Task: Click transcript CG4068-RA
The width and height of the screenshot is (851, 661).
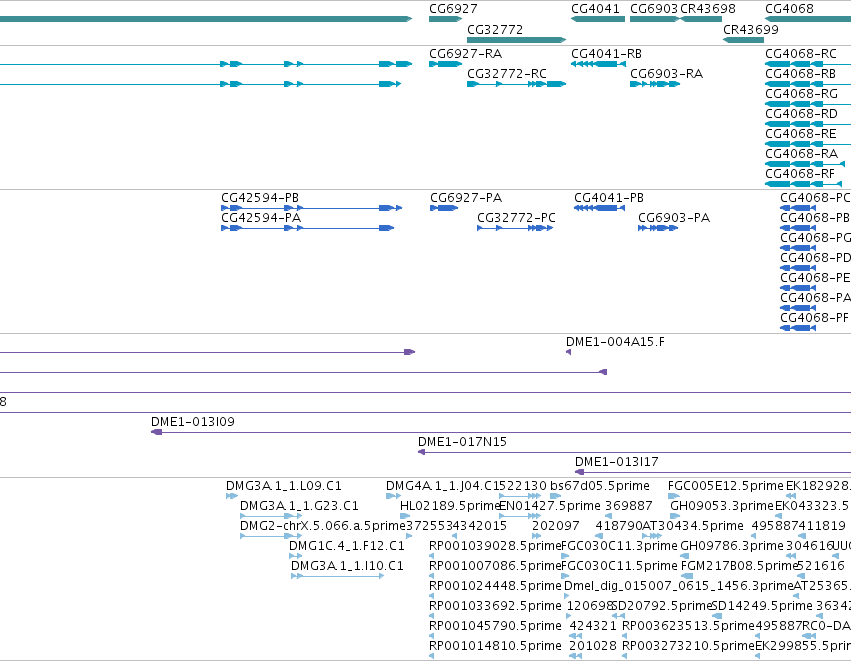Action: [801, 154]
